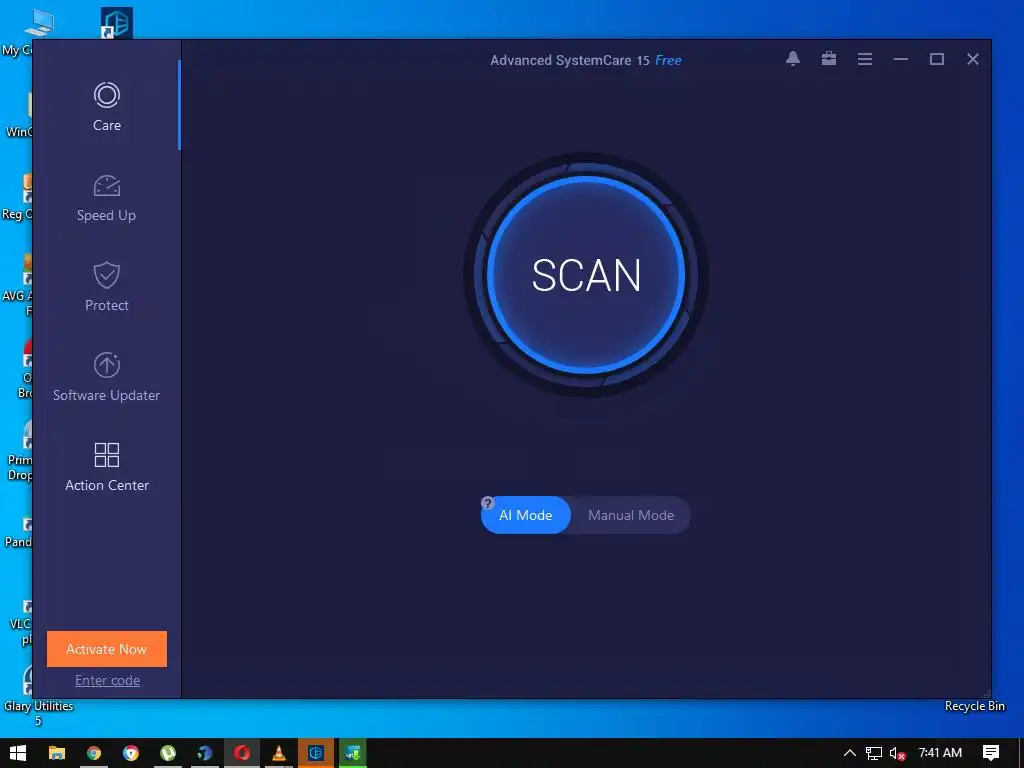1024x768 pixels.
Task: Open the Action Center section
Action: (106, 467)
